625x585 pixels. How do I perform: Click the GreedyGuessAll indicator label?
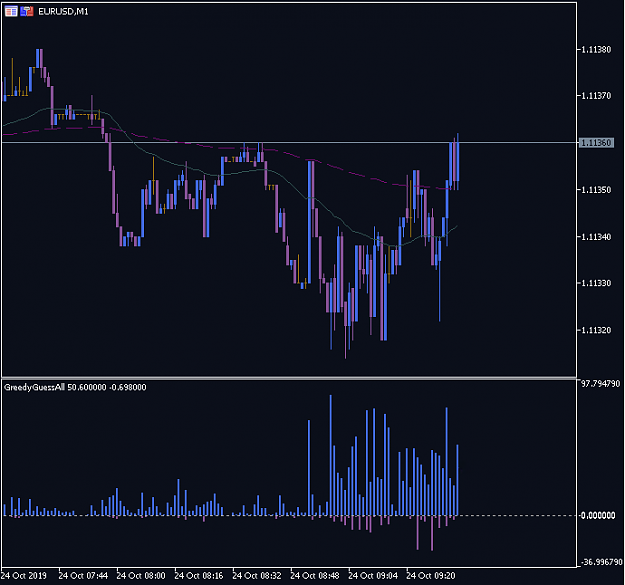[x=75, y=387]
